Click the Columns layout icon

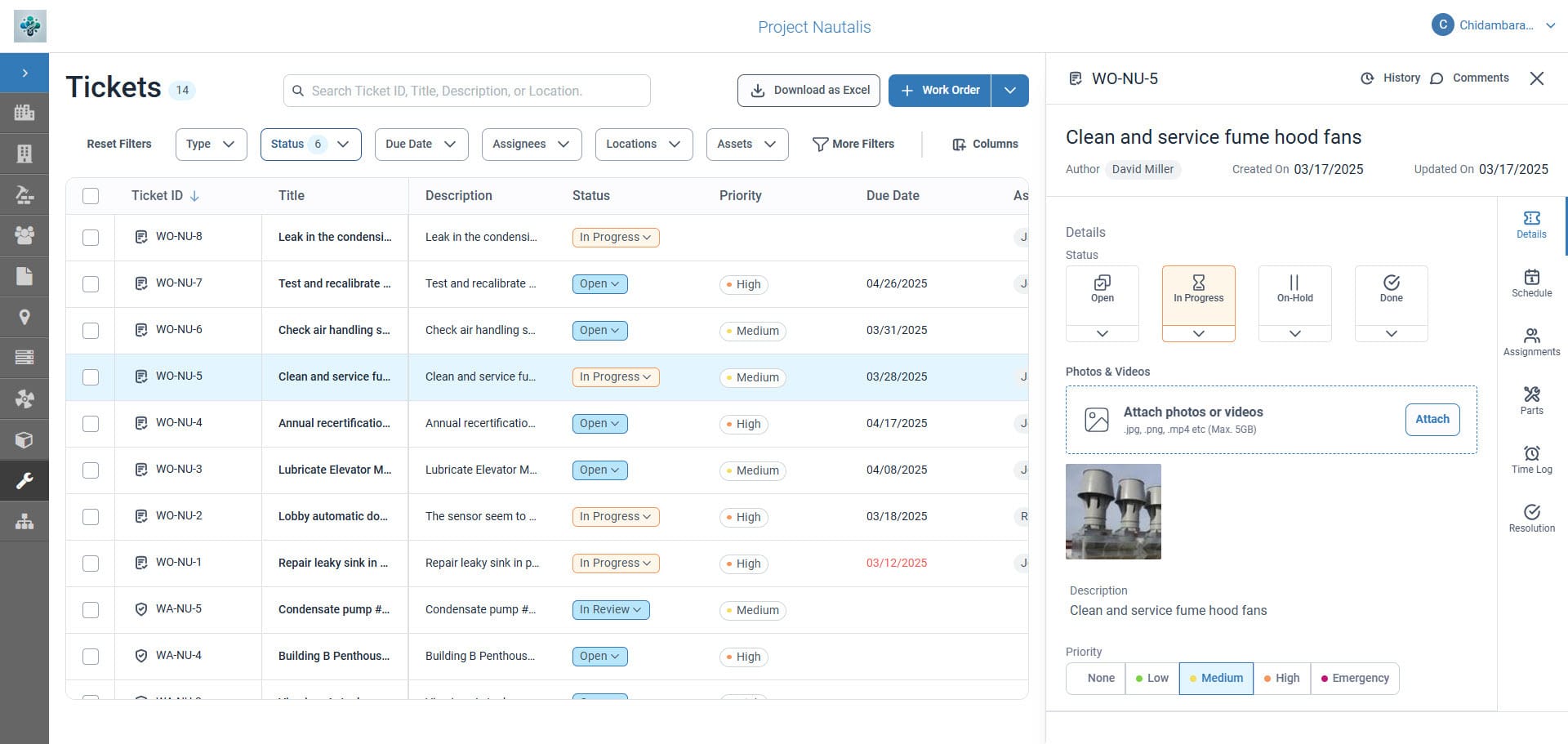[959, 145]
